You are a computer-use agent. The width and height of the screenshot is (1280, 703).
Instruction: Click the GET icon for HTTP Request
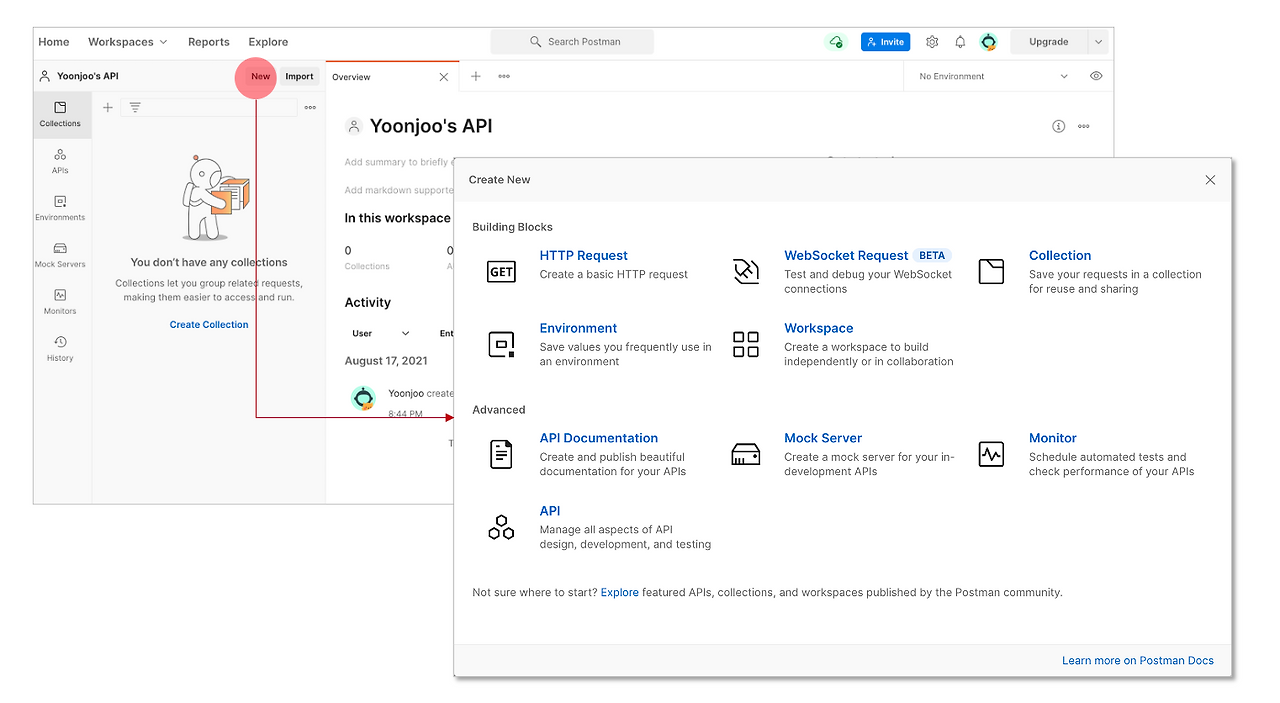(x=501, y=271)
